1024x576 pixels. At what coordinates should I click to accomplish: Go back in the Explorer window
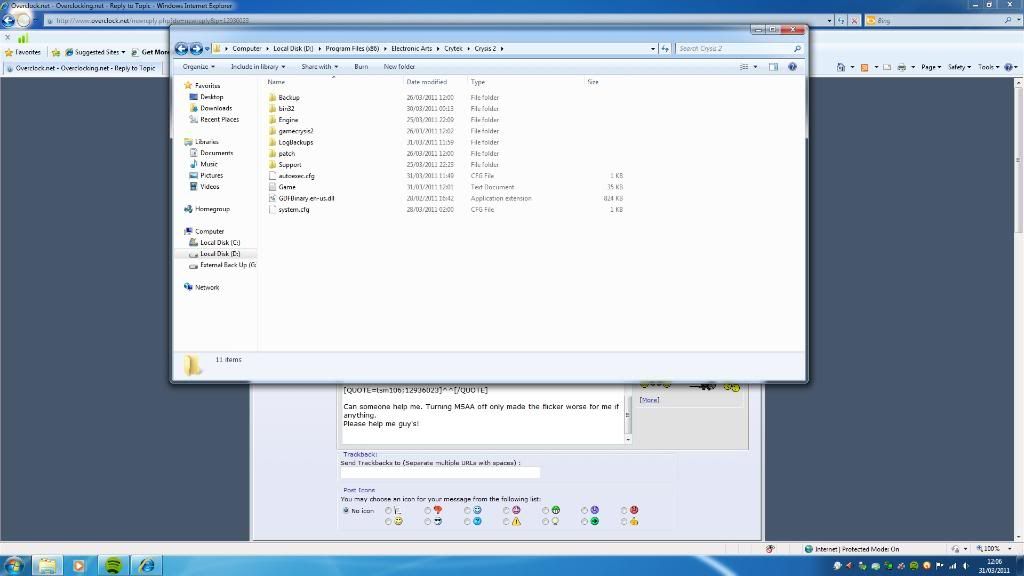click(182, 48)
